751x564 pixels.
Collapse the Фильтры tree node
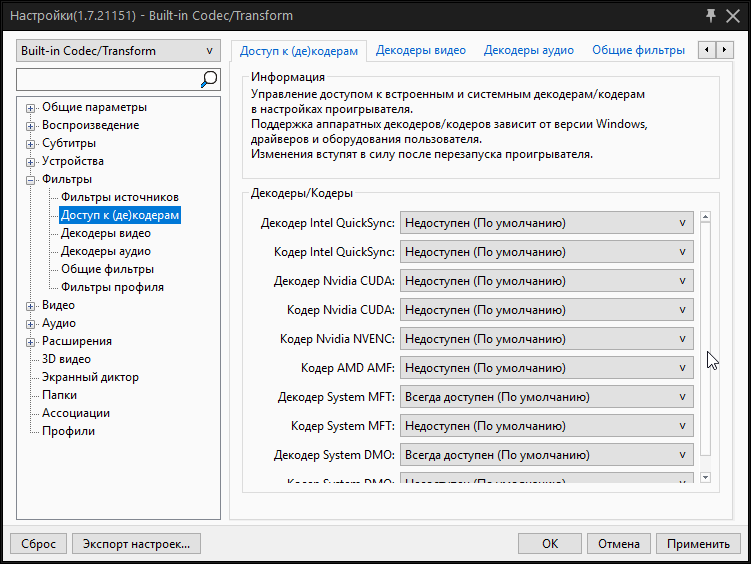[x=31, y=180]
